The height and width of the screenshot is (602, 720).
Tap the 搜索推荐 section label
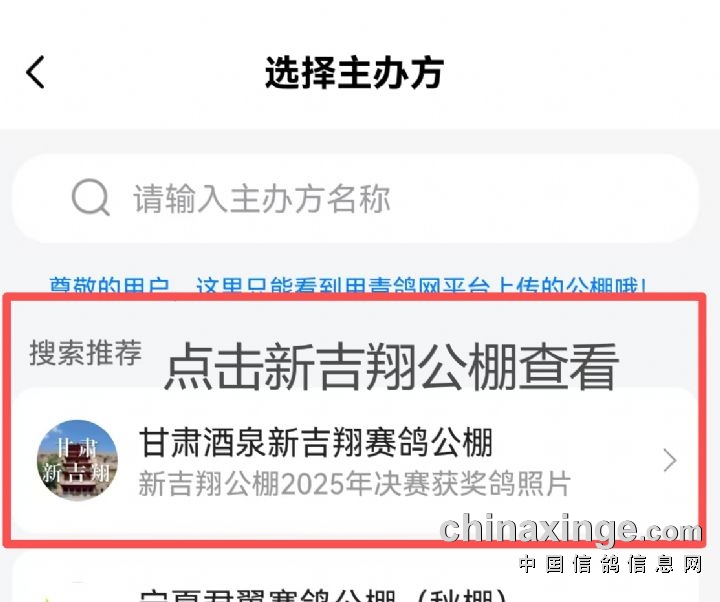[x=85, y=353]
